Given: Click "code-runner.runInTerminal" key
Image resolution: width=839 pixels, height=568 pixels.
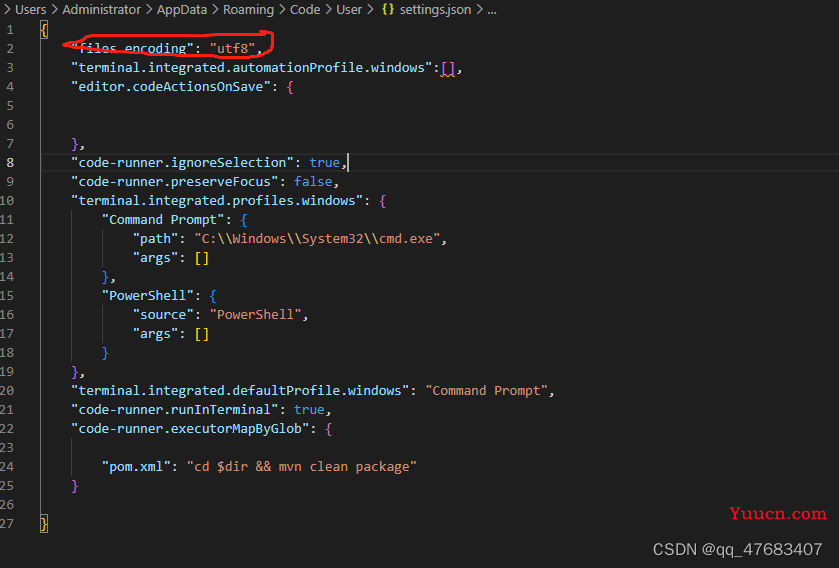Looking at the screenshot, I should 175,410.
